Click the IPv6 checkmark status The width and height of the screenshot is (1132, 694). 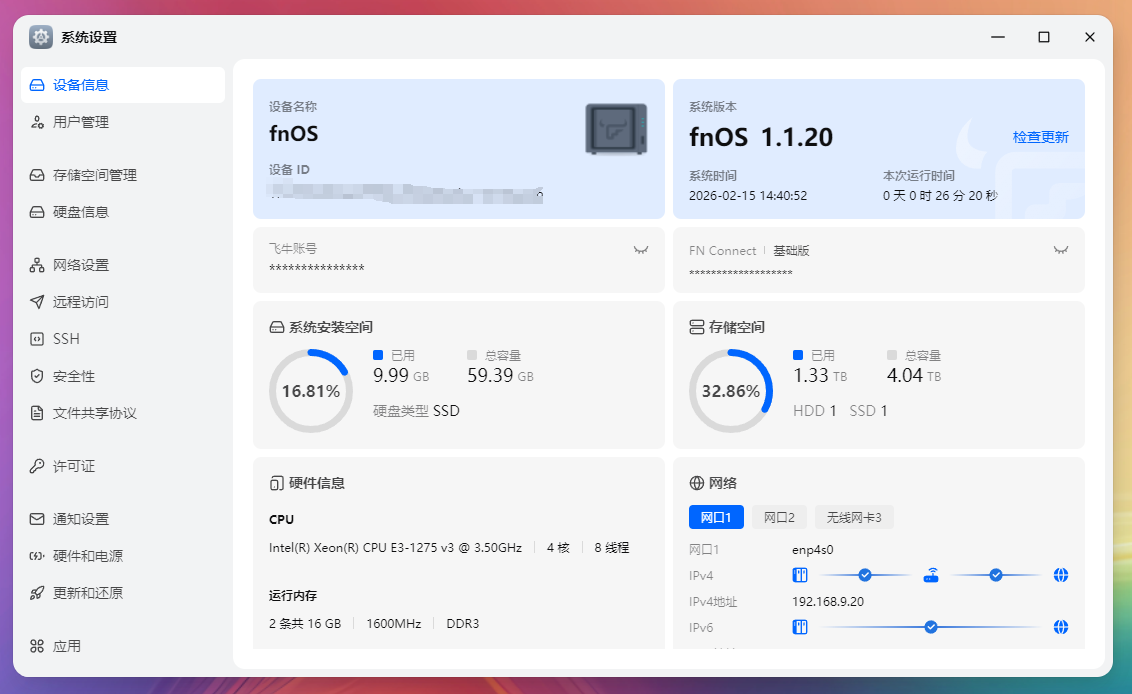(931, 627)
